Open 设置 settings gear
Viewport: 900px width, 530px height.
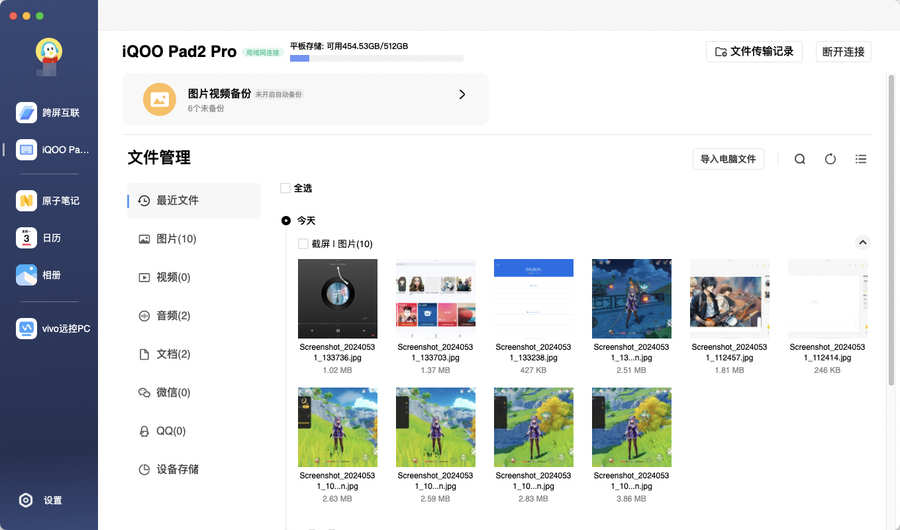27,500
